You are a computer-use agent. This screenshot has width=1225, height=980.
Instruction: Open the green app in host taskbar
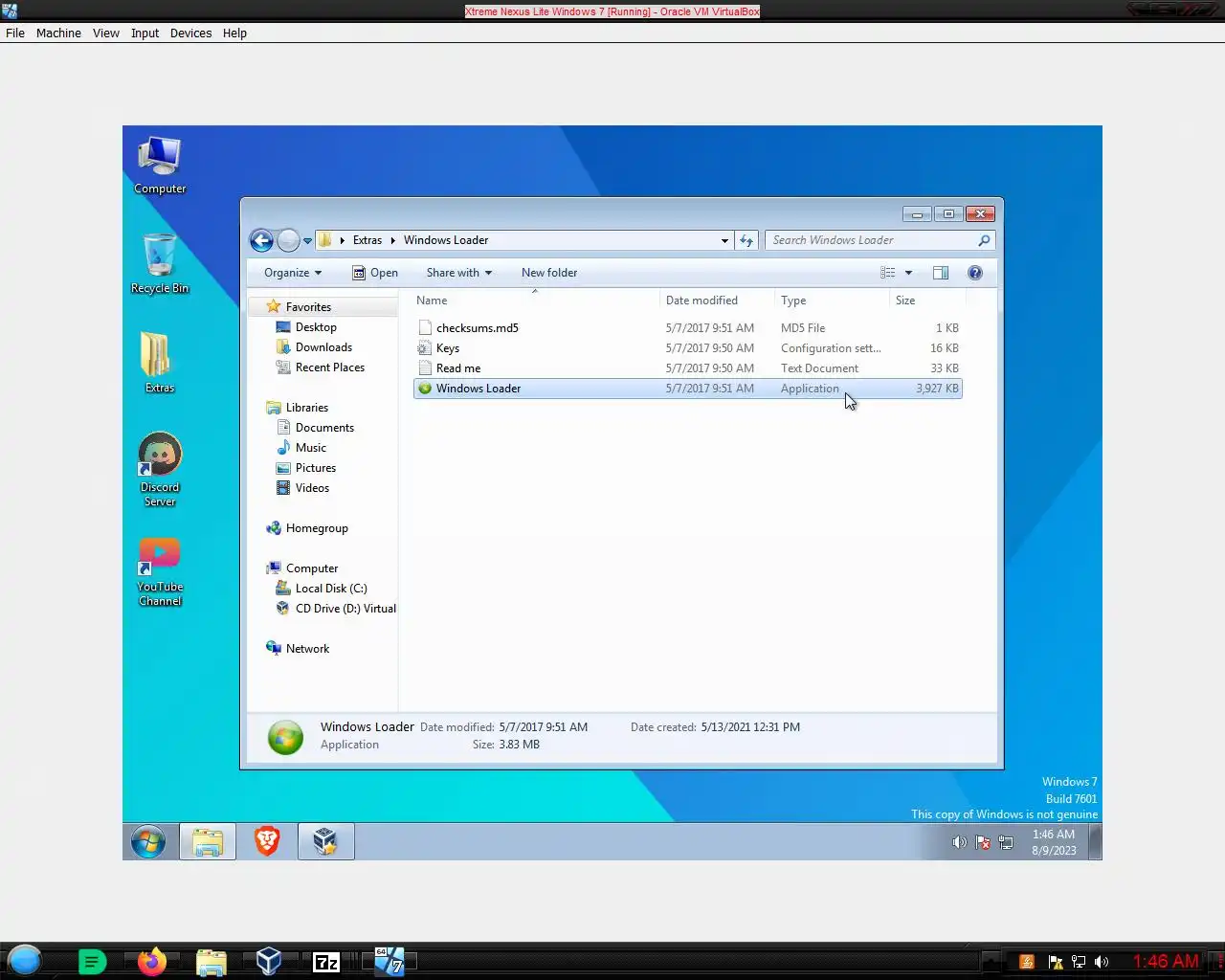92,962
